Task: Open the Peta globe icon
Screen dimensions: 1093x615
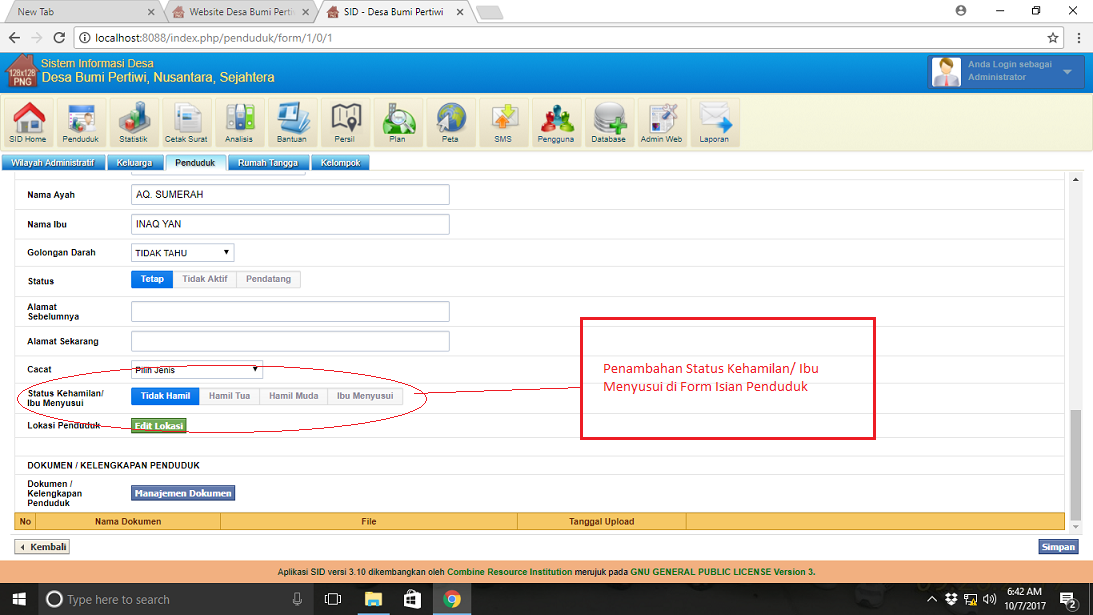Action: click(450, 122)
